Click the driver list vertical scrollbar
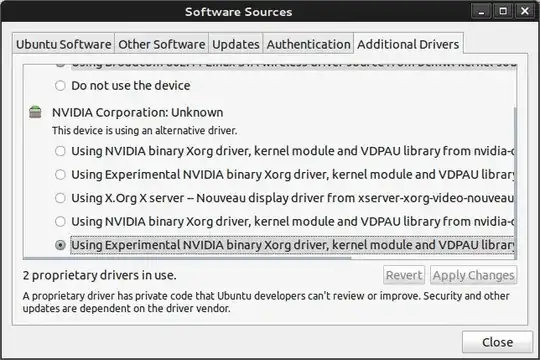540x360 pixels. (515, 183)
